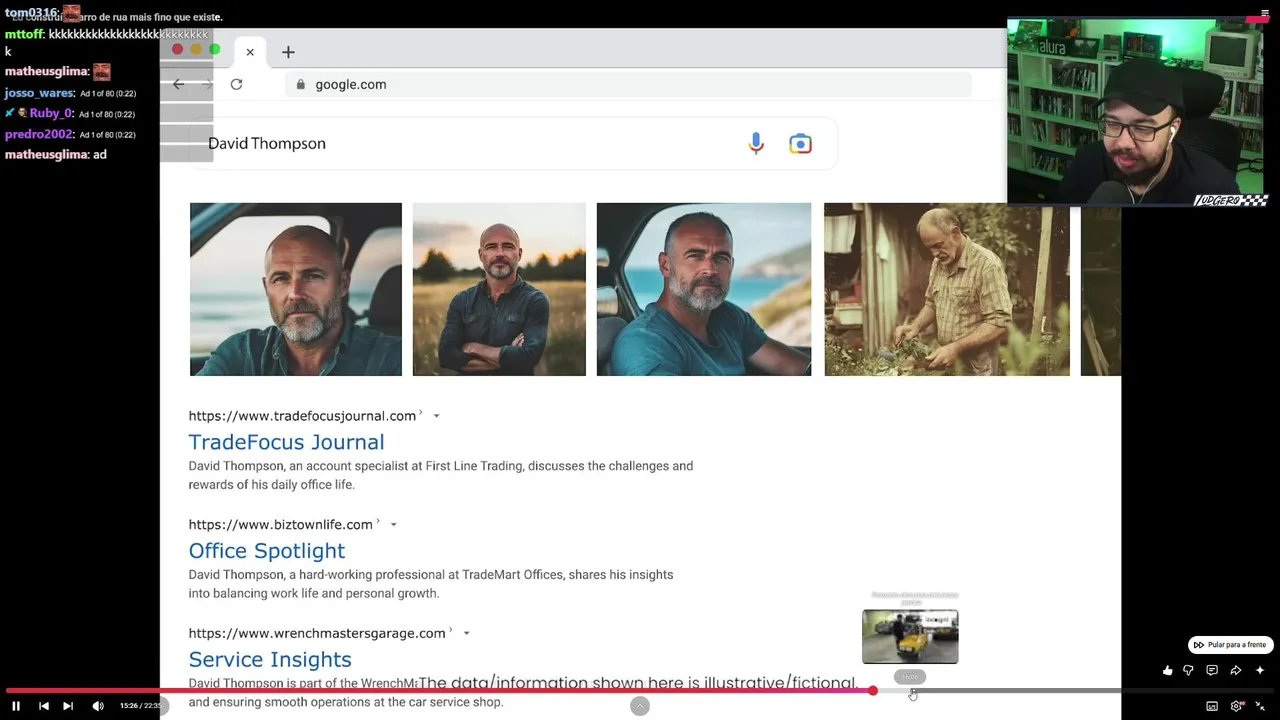Image resolution: width=1280 pixels, height=720 pixels.
Task: Expand dropdown next to wrenchmastersgarage.com URL
Action: pyautogui.click(x=466, y=633)
